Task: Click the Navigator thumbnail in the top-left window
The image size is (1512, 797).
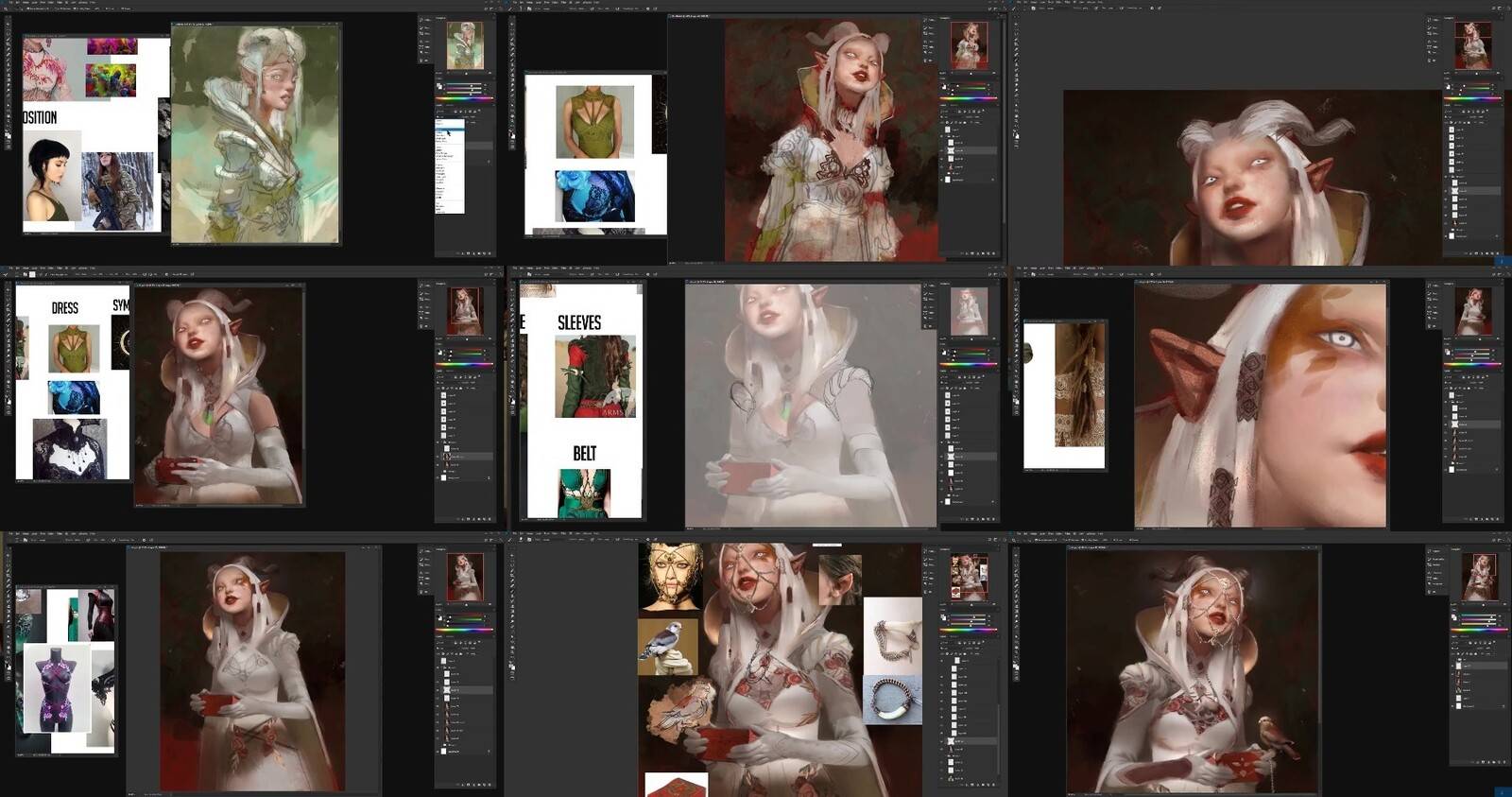Action: click(x=464, y=45)
